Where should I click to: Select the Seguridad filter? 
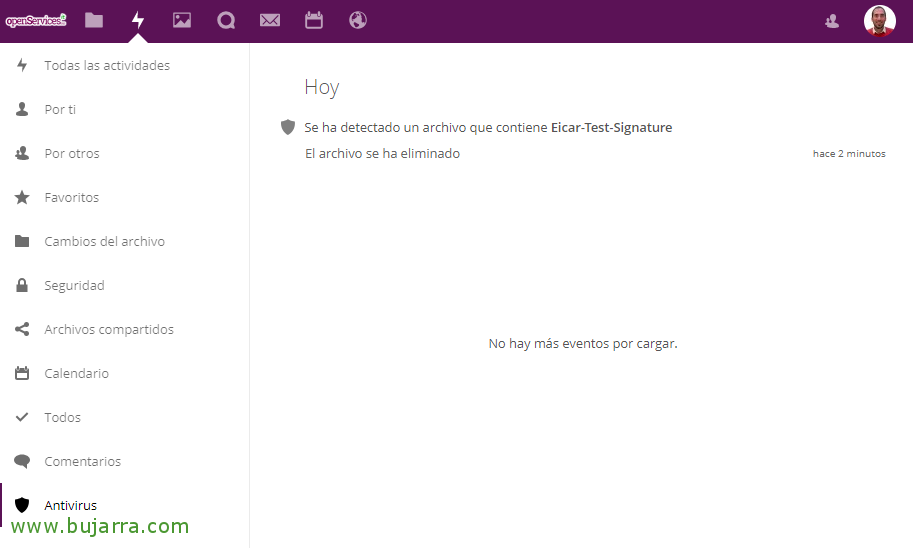tap(74, 286)
